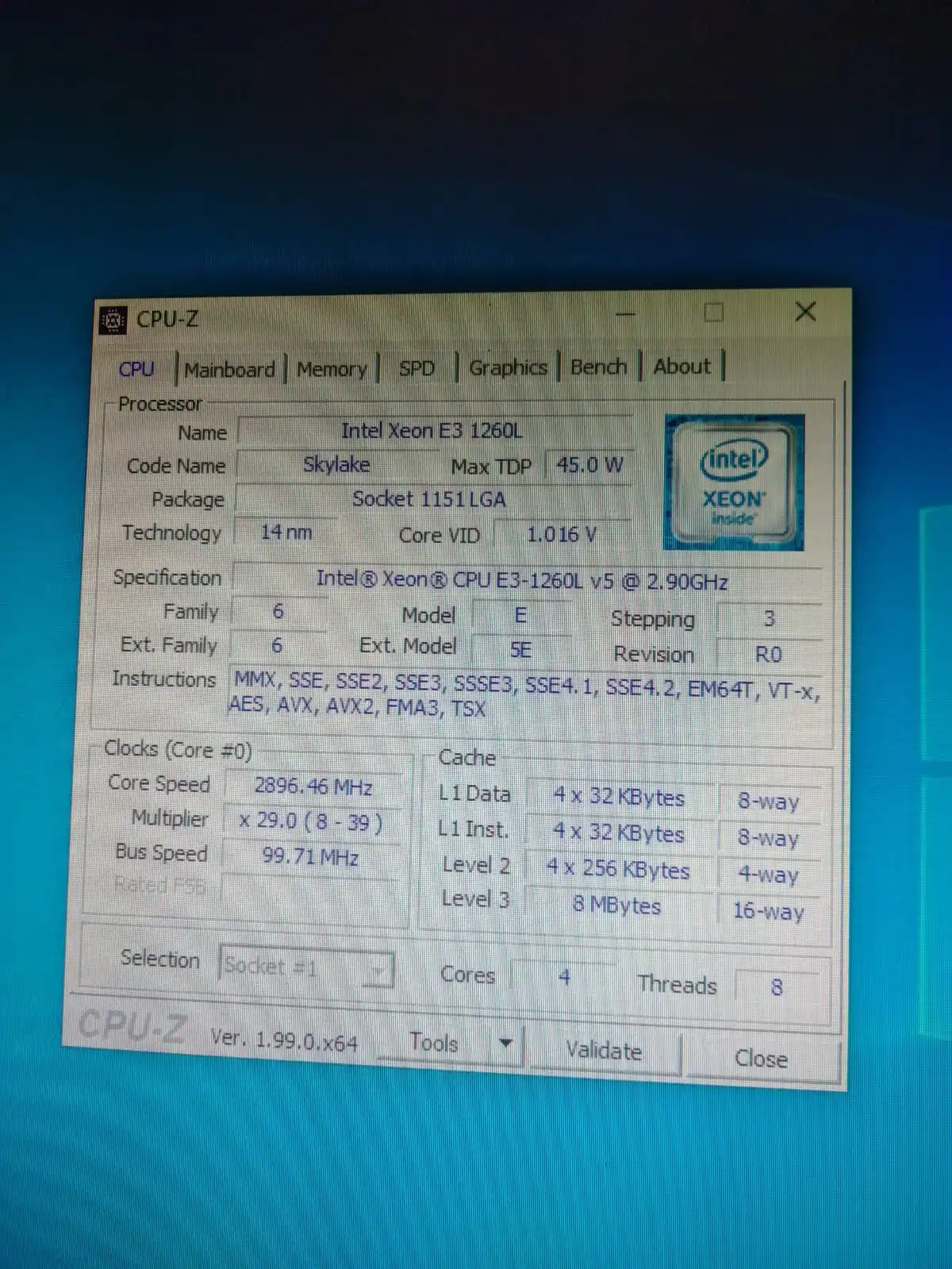Show the About tab
The height and width of the screenshot is (1269, 952).
[681, 366]
